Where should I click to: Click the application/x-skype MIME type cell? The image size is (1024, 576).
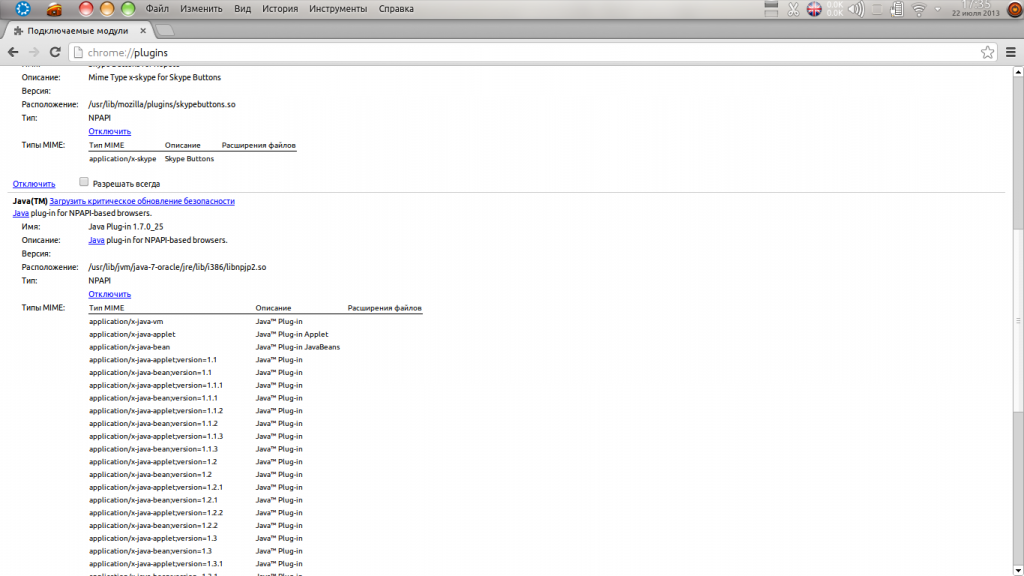click(x=123, y=159)
